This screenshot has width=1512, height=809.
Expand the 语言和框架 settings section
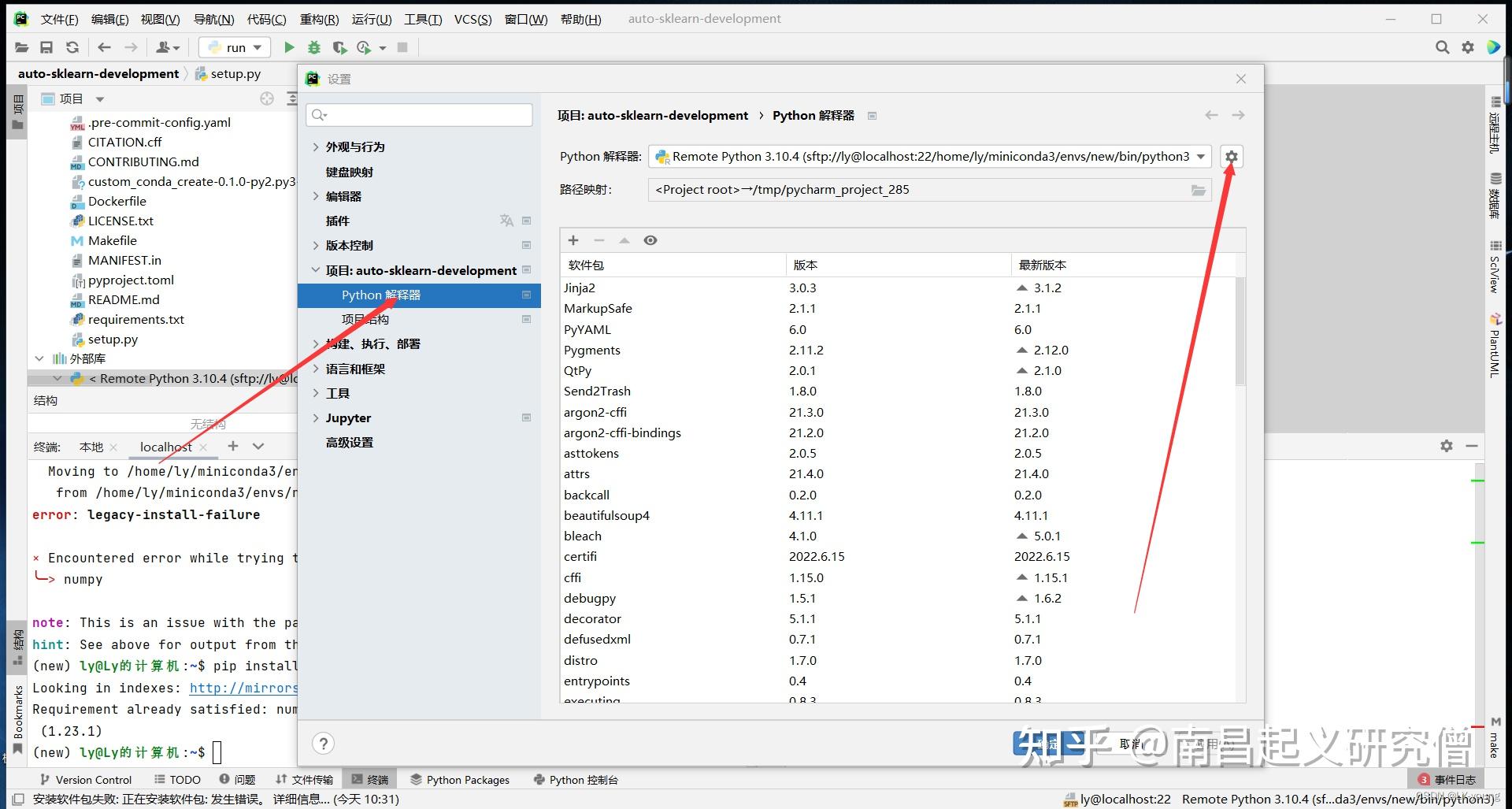pyautogui.click(x=316, y=369)
